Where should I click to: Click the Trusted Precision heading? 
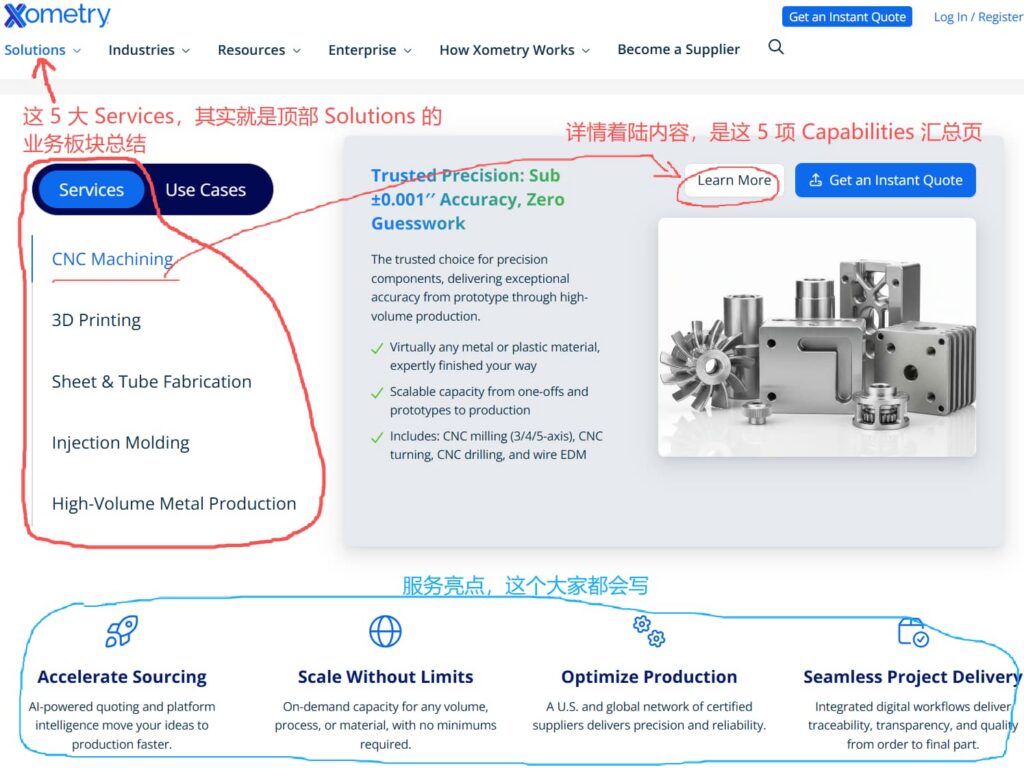tap(468, 199)
